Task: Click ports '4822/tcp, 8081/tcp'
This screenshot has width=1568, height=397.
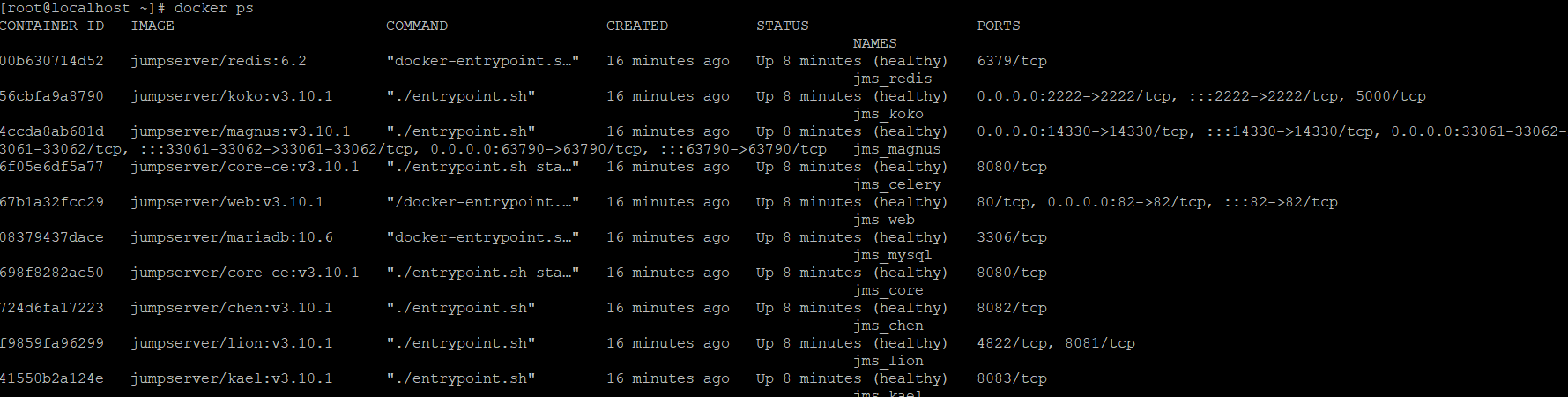Action: click(1056, 343)
